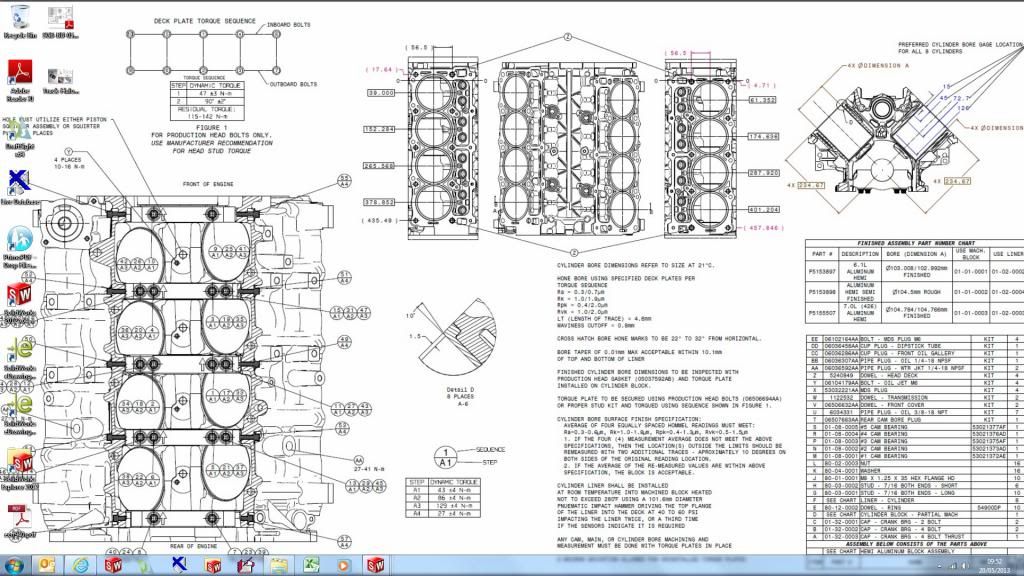Click the Show Desktop button at taskbar end

1020,564
